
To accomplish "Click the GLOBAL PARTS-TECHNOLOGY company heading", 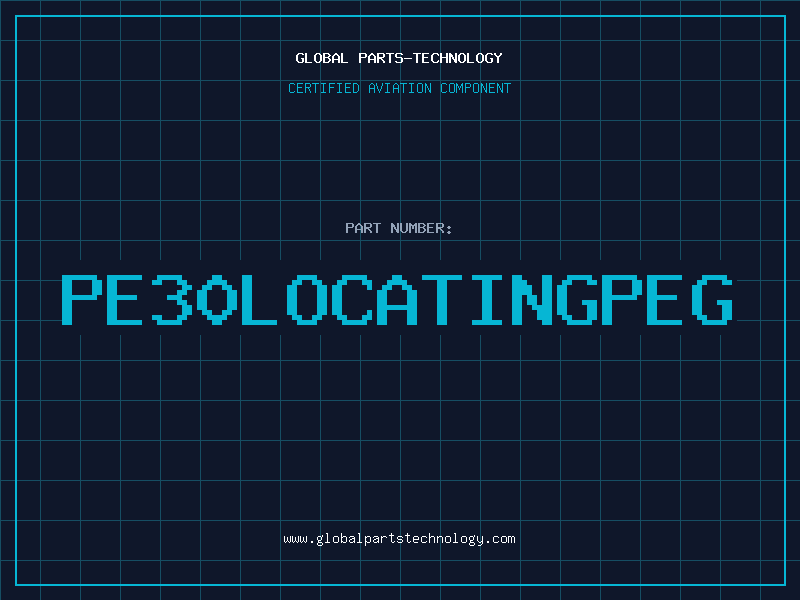I will tap(399, 58).
